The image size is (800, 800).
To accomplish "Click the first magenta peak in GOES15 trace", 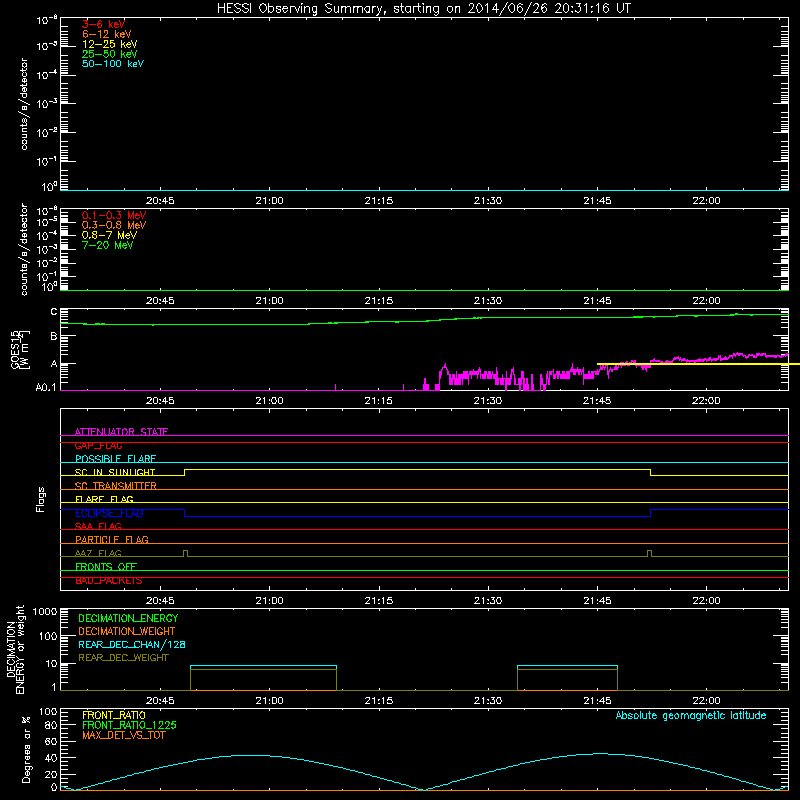I will pos(445,365).
